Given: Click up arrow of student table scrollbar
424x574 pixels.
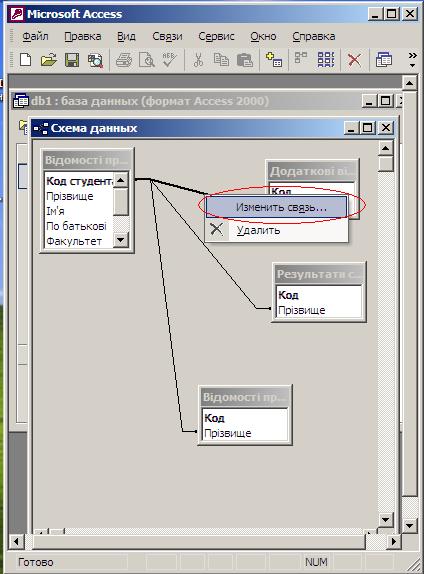Looking at the screenshot, I should coord(120,180).
